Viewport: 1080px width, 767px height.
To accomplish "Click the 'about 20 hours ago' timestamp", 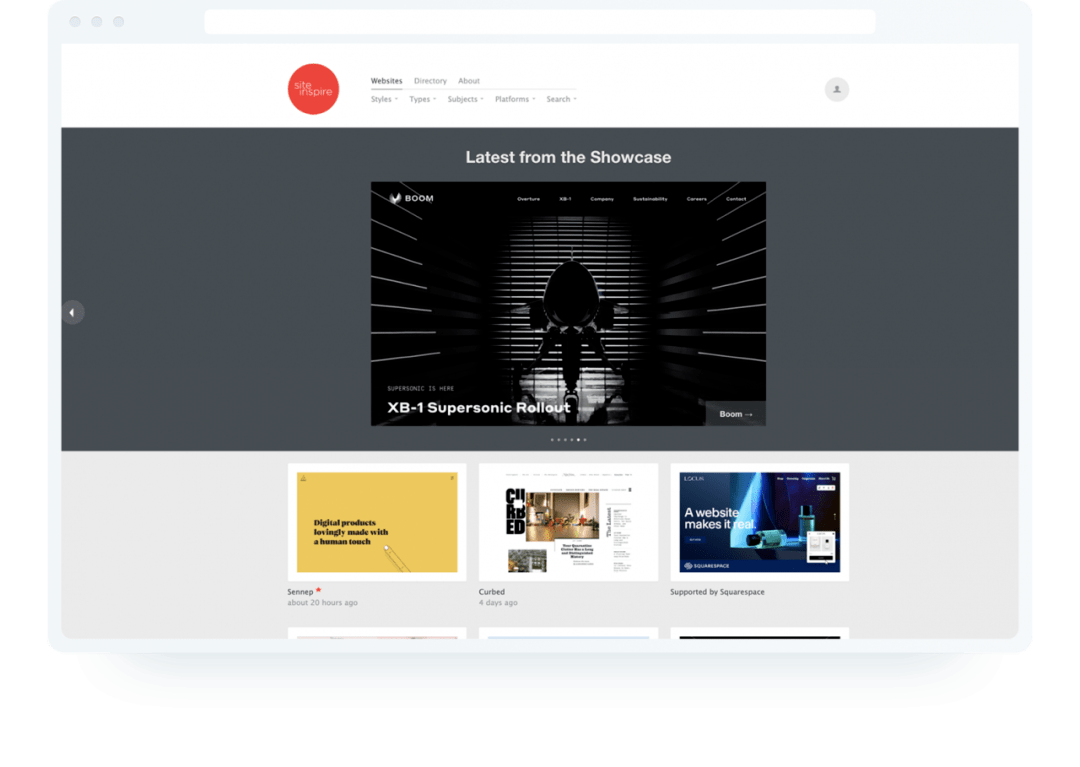I will (x=322, y=602).
